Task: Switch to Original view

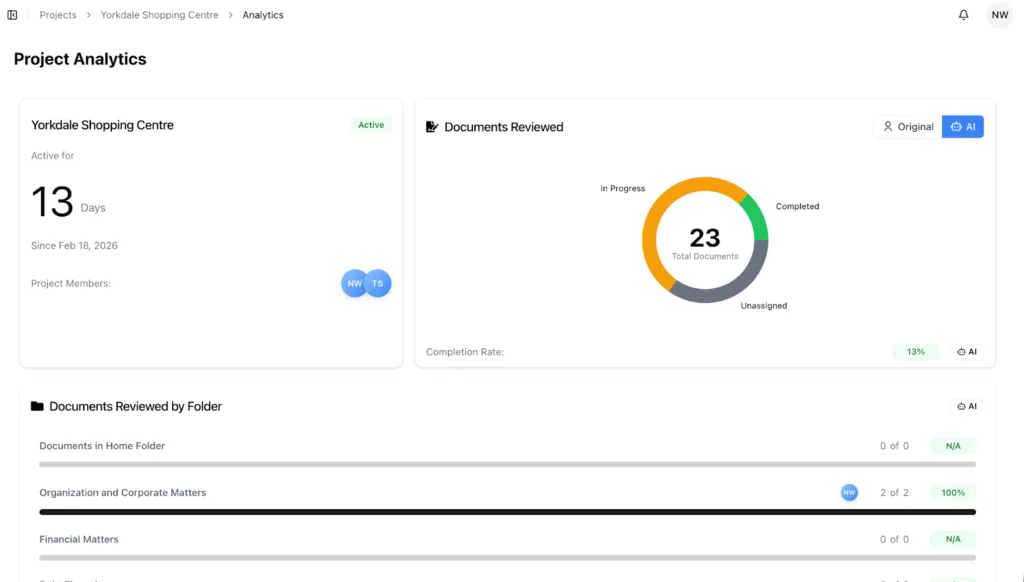Action: point(906,126)
